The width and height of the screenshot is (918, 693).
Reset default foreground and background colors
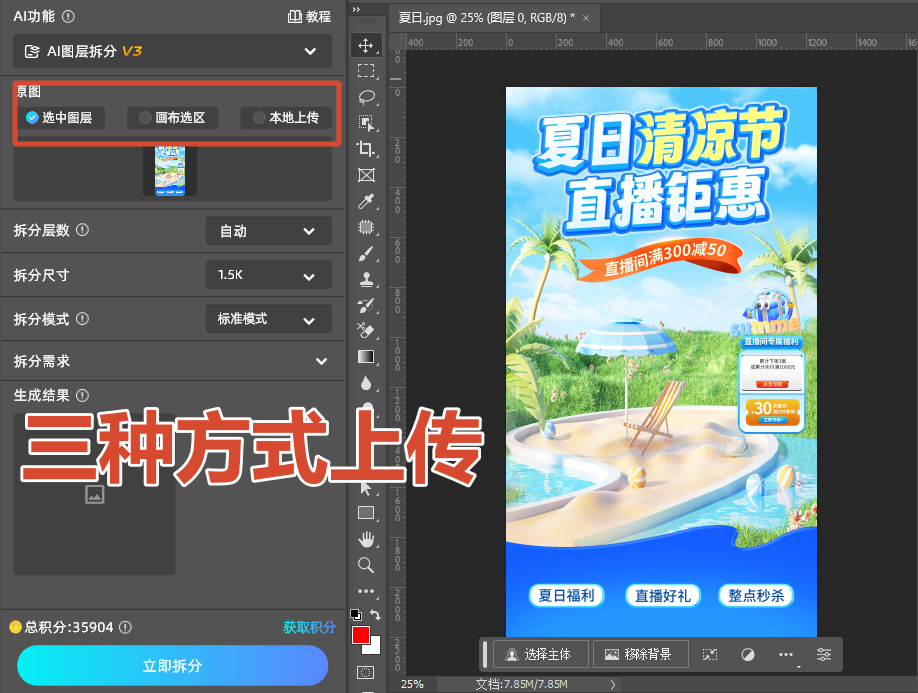coord(355,615)
